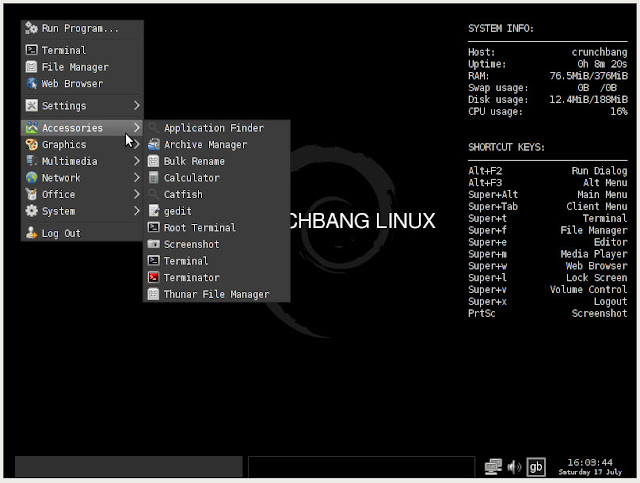This screenshot has width=640, height=483.
Task: Start Bulk Rename from Accessories
Action: point(217,161)
